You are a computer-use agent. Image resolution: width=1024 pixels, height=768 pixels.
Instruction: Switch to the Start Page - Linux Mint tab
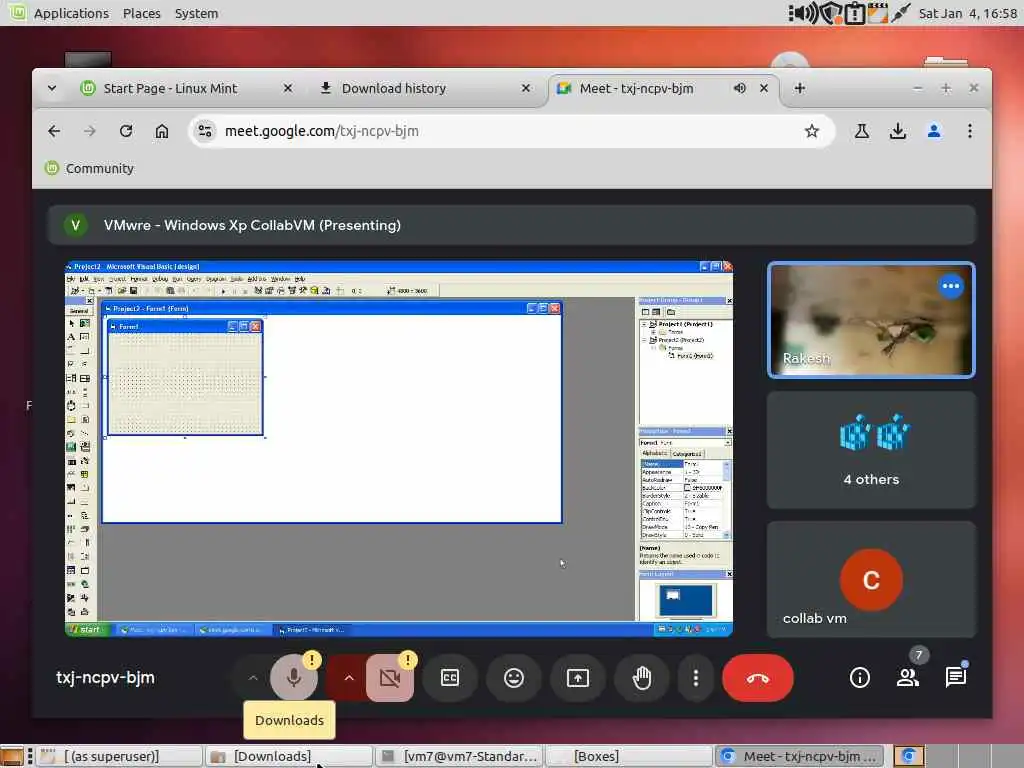(170, 88)
